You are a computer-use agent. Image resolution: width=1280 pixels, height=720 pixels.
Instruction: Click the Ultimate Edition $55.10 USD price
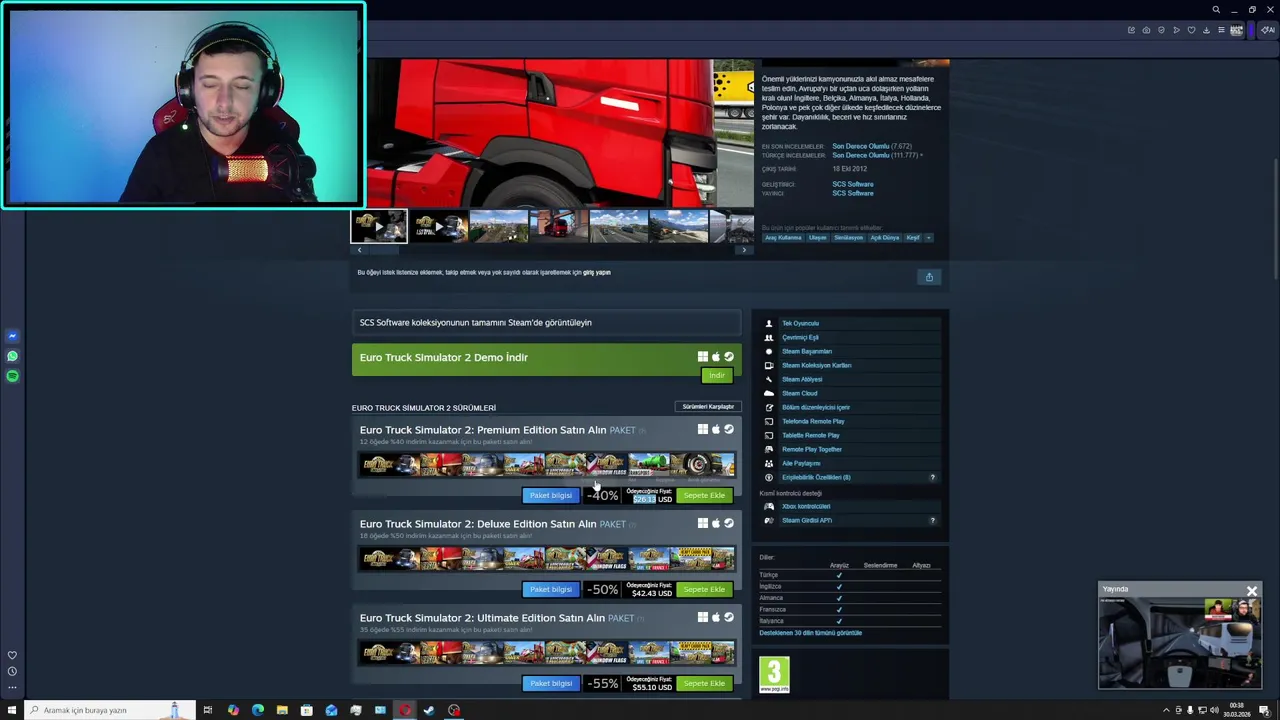651,688
